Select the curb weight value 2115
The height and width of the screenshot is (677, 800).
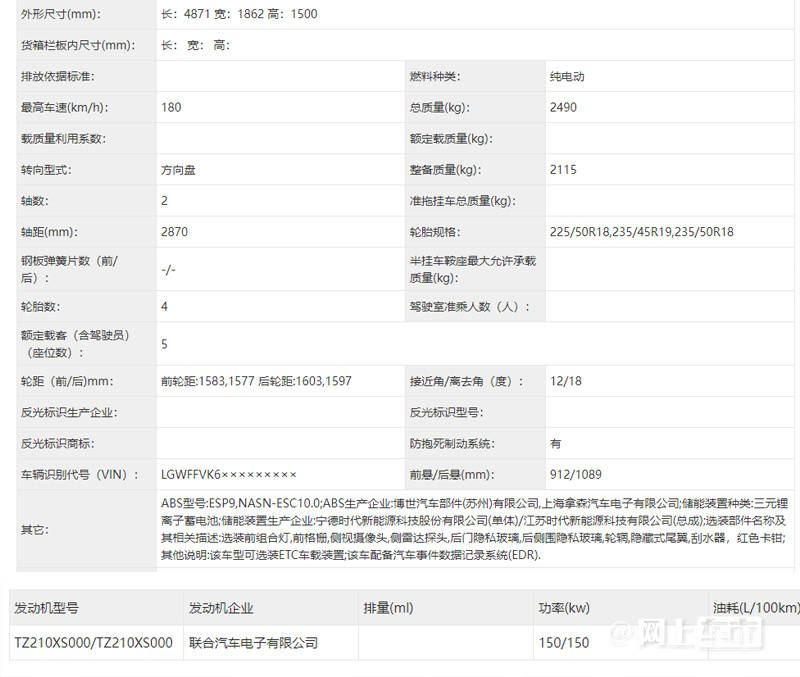[x=563, y=169]
